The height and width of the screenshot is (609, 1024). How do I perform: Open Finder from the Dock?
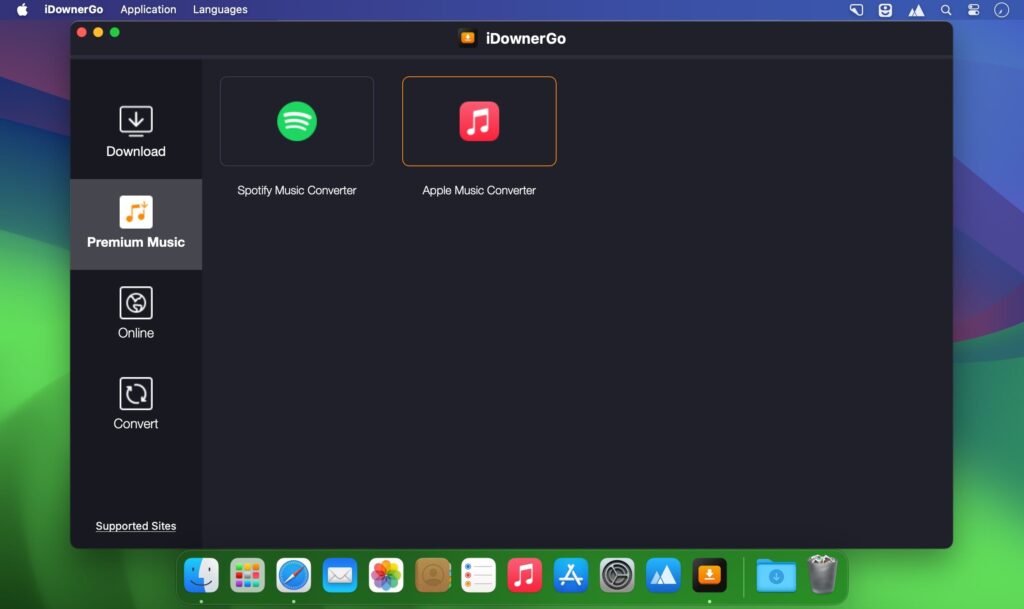pyautogui.click(x=201, y=575)
